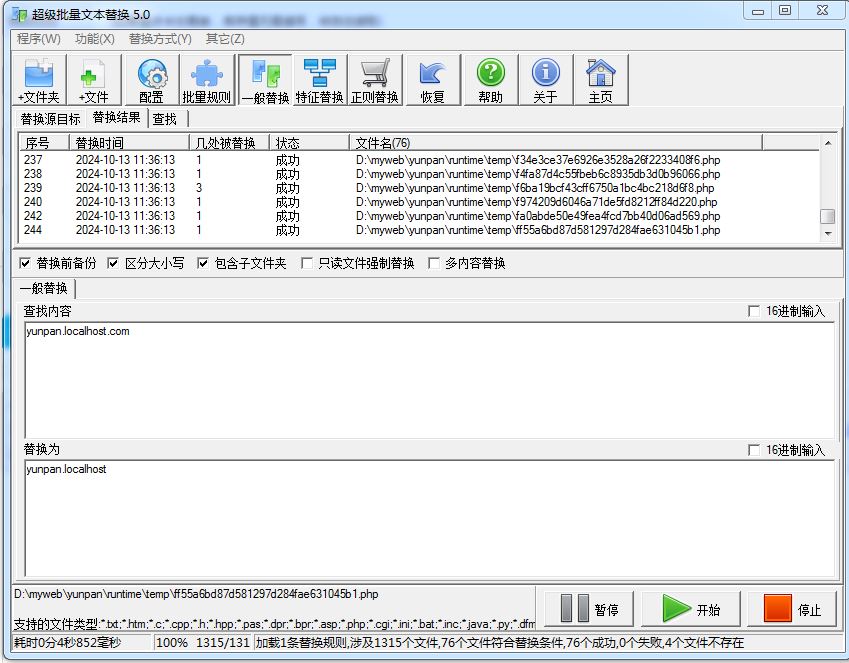Click the +文件 add file icon
The width and height of the screenshot is (849, 663).
(93, 80)
